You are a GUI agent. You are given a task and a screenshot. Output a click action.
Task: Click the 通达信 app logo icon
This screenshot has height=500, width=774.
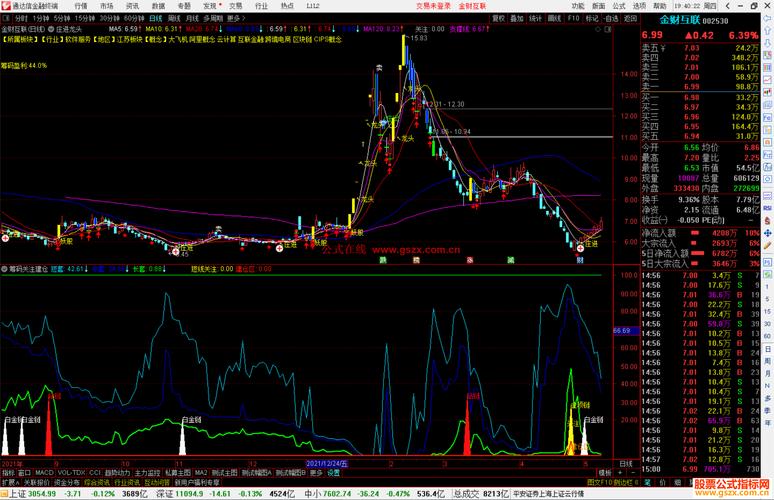(6, 6)
